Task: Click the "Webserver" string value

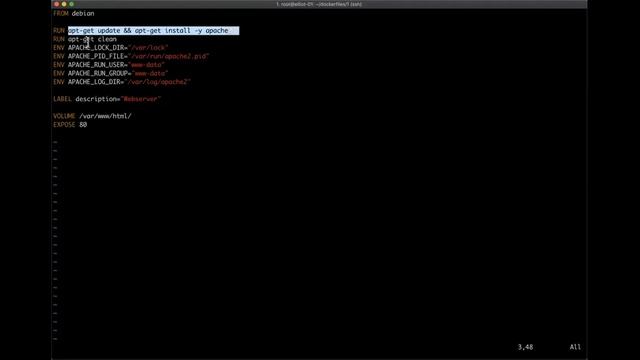Action: pyautogui.click(x=141, y=99)
